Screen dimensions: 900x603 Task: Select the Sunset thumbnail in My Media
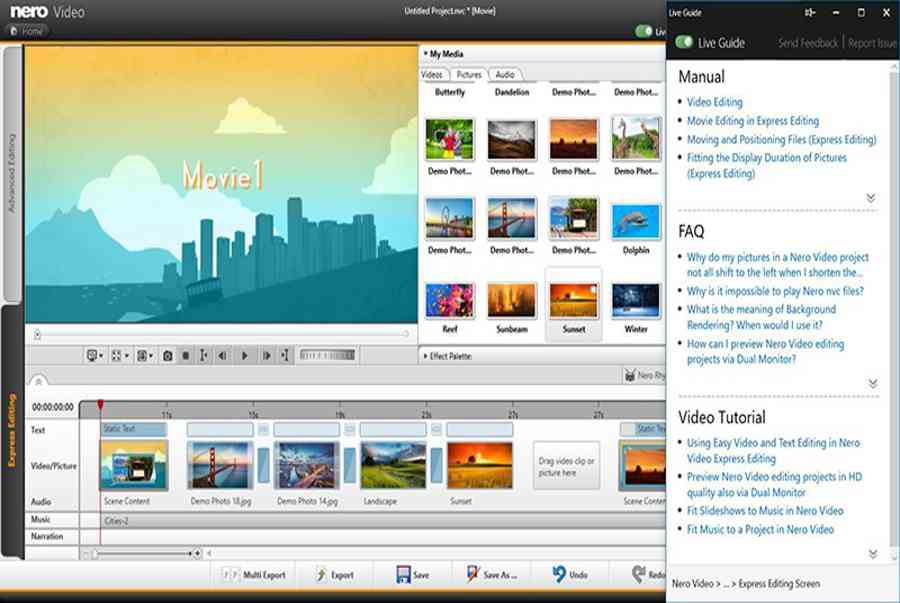pos(574,300)
